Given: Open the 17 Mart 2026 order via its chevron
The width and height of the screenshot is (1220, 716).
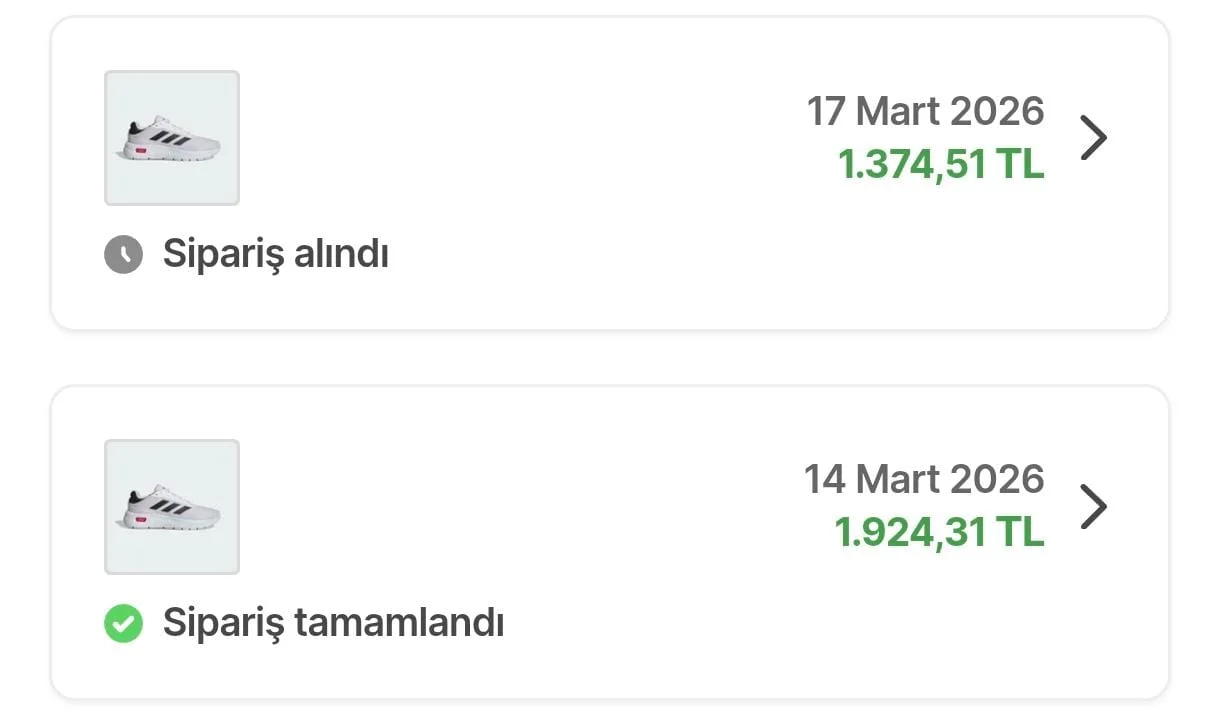Looking at the screenshot, I should tap(1094, 138).
